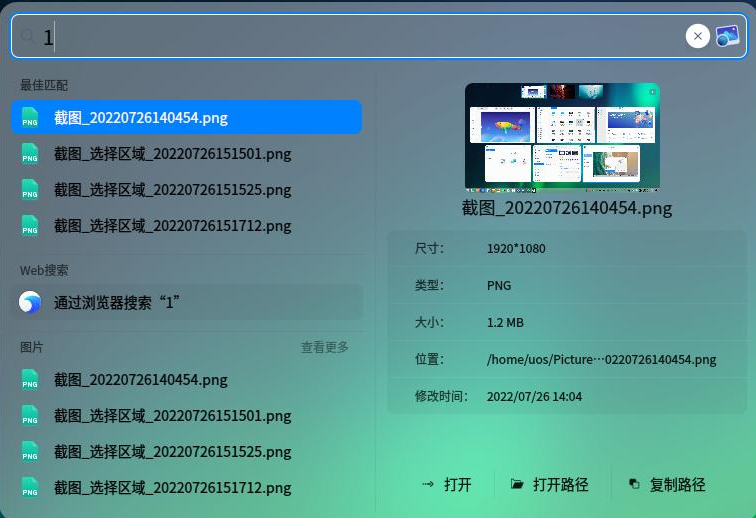Click PNG icon of 图片 section 140454 file
The height and width of the screenshot is (518, 756).
pyautogui.click(x=30, y=380)
